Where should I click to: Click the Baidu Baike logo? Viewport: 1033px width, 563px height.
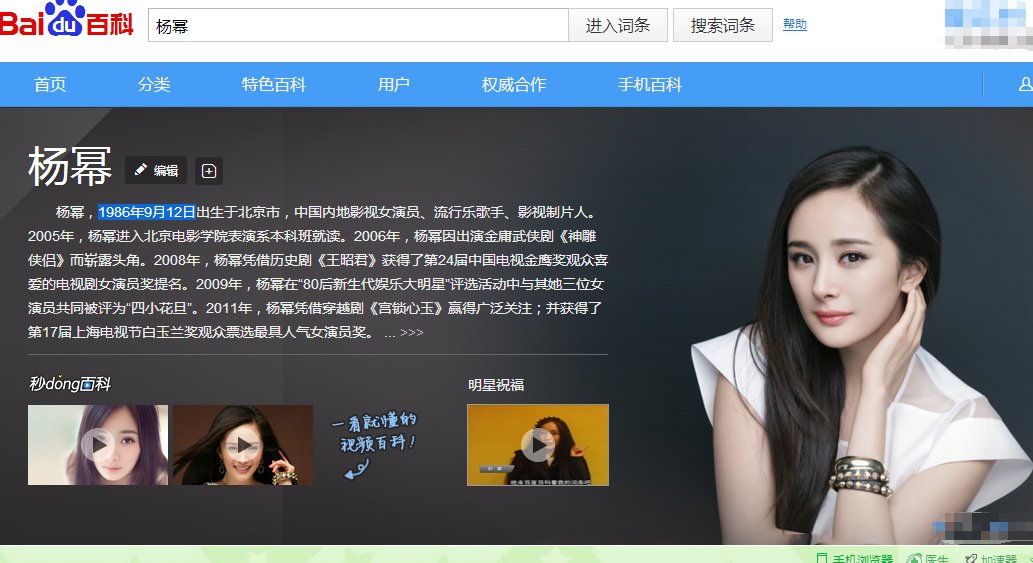pos(66,18)
